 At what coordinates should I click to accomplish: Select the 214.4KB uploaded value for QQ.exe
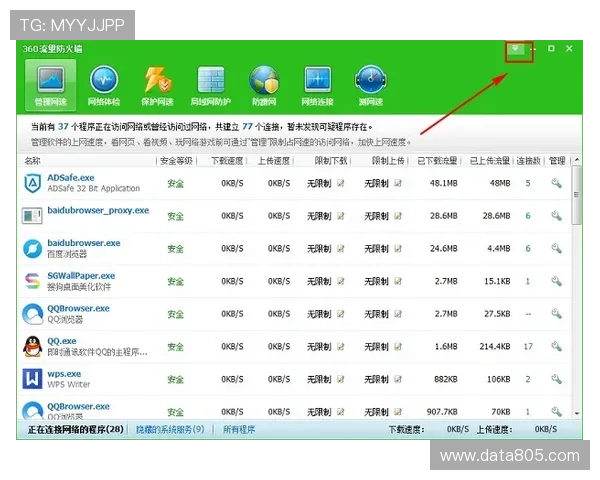pyautogui.click(x=495, y=346)
